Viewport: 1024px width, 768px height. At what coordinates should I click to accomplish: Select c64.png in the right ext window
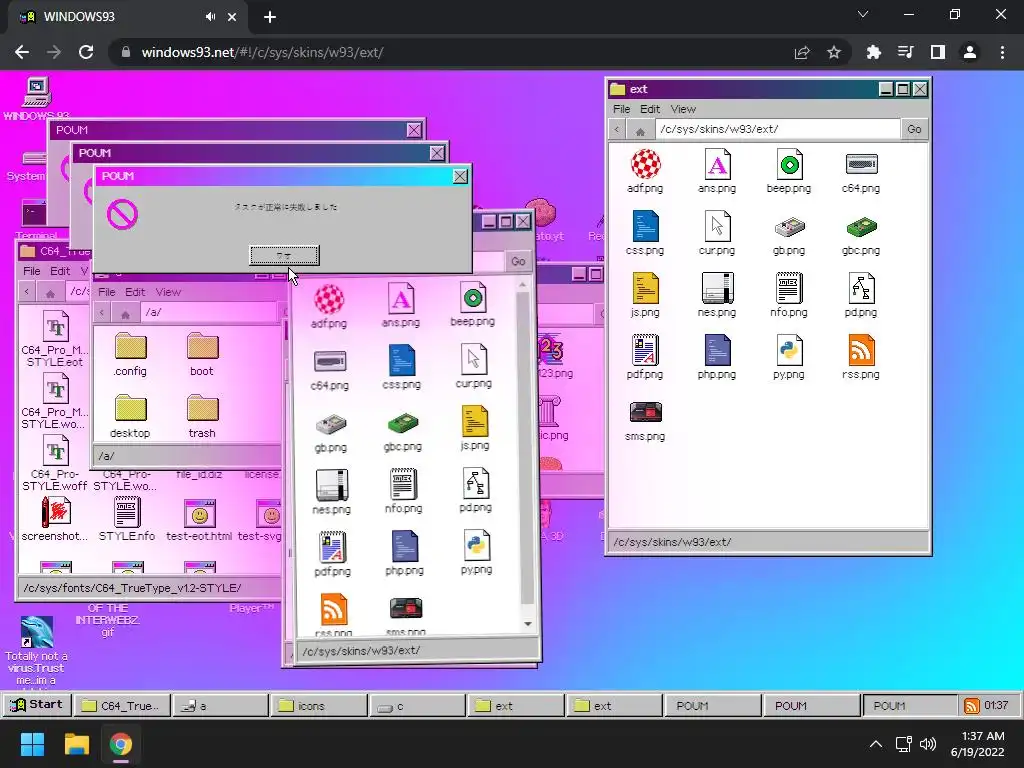pos(861,171)
